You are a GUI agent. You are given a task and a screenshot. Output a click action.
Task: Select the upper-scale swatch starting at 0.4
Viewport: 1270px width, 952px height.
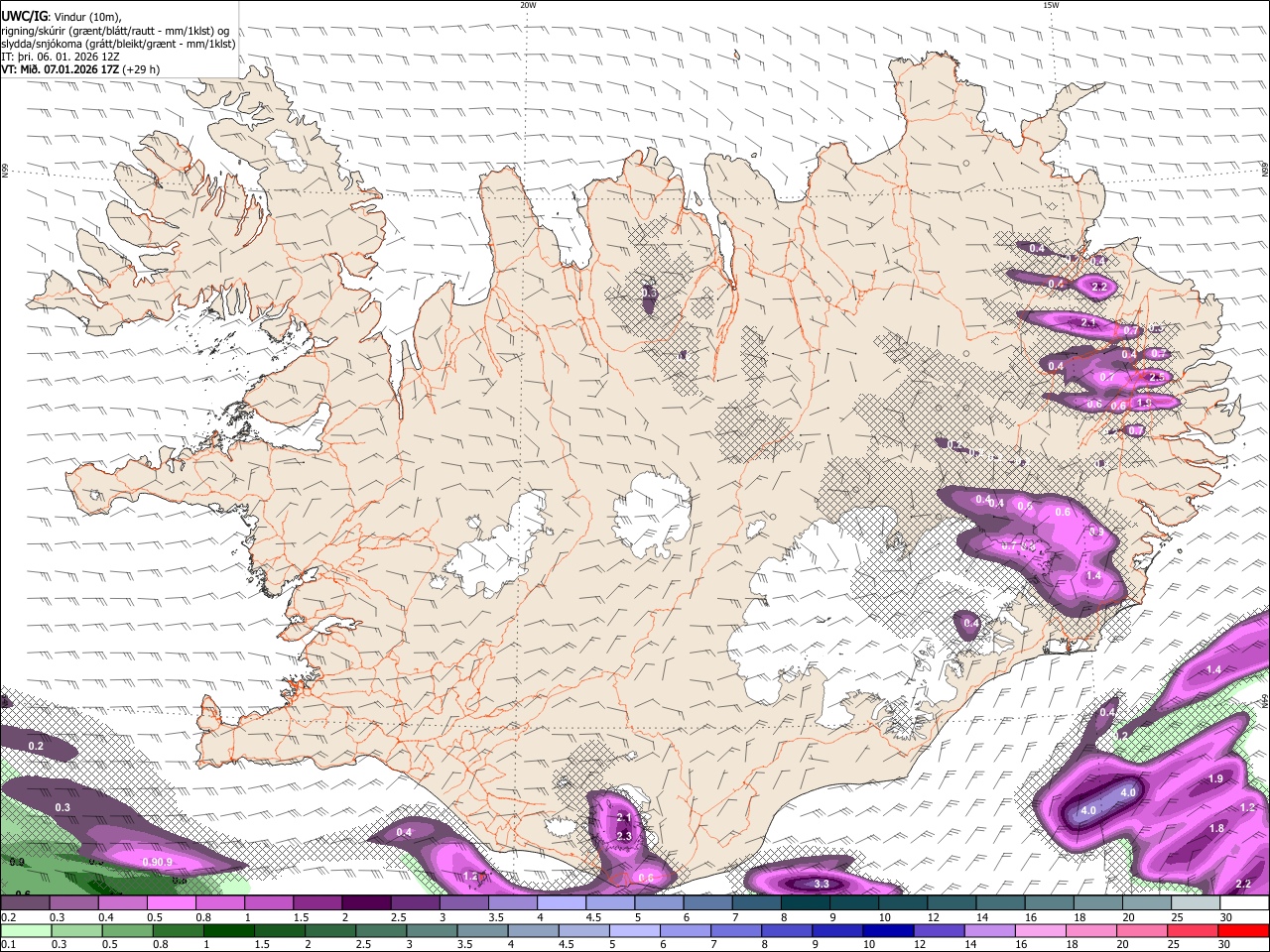click(x=122, y=902)
